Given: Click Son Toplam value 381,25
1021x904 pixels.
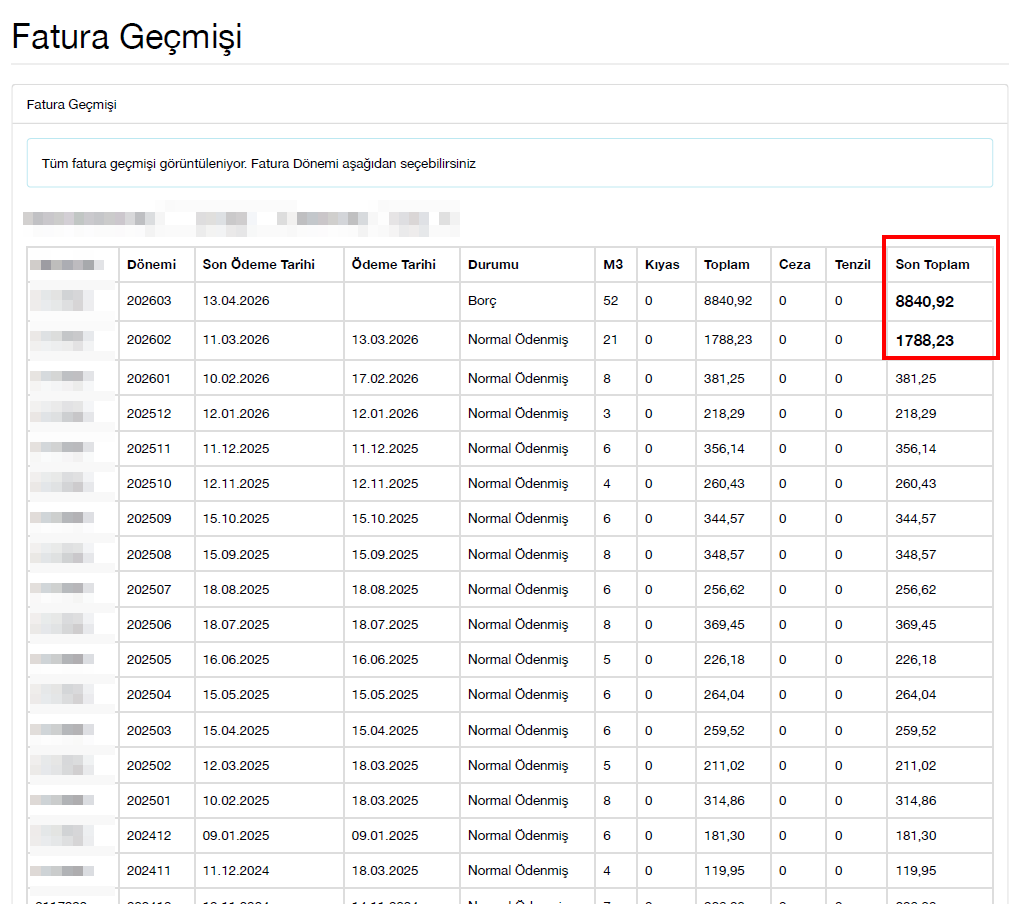Looking at the screenshot, I should (916, 379).
